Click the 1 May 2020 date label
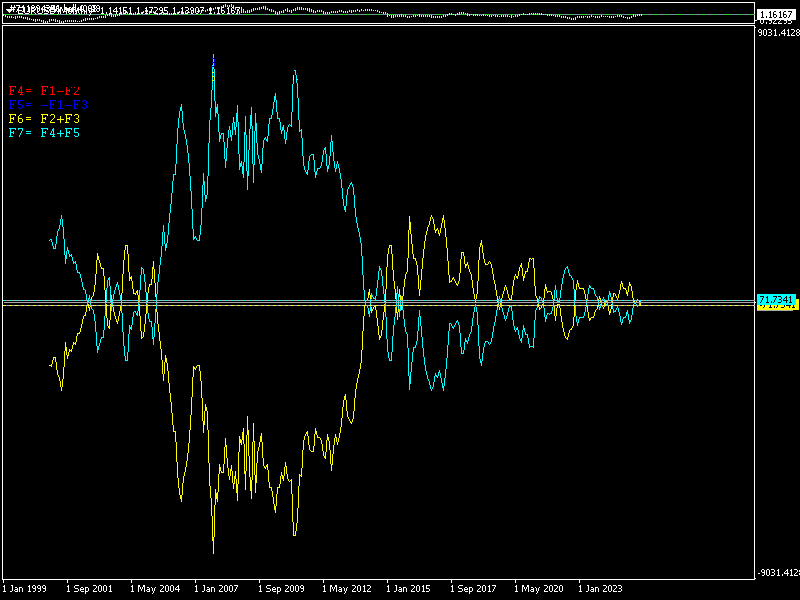This screenshot has width=800, height=600. [539, 589]
